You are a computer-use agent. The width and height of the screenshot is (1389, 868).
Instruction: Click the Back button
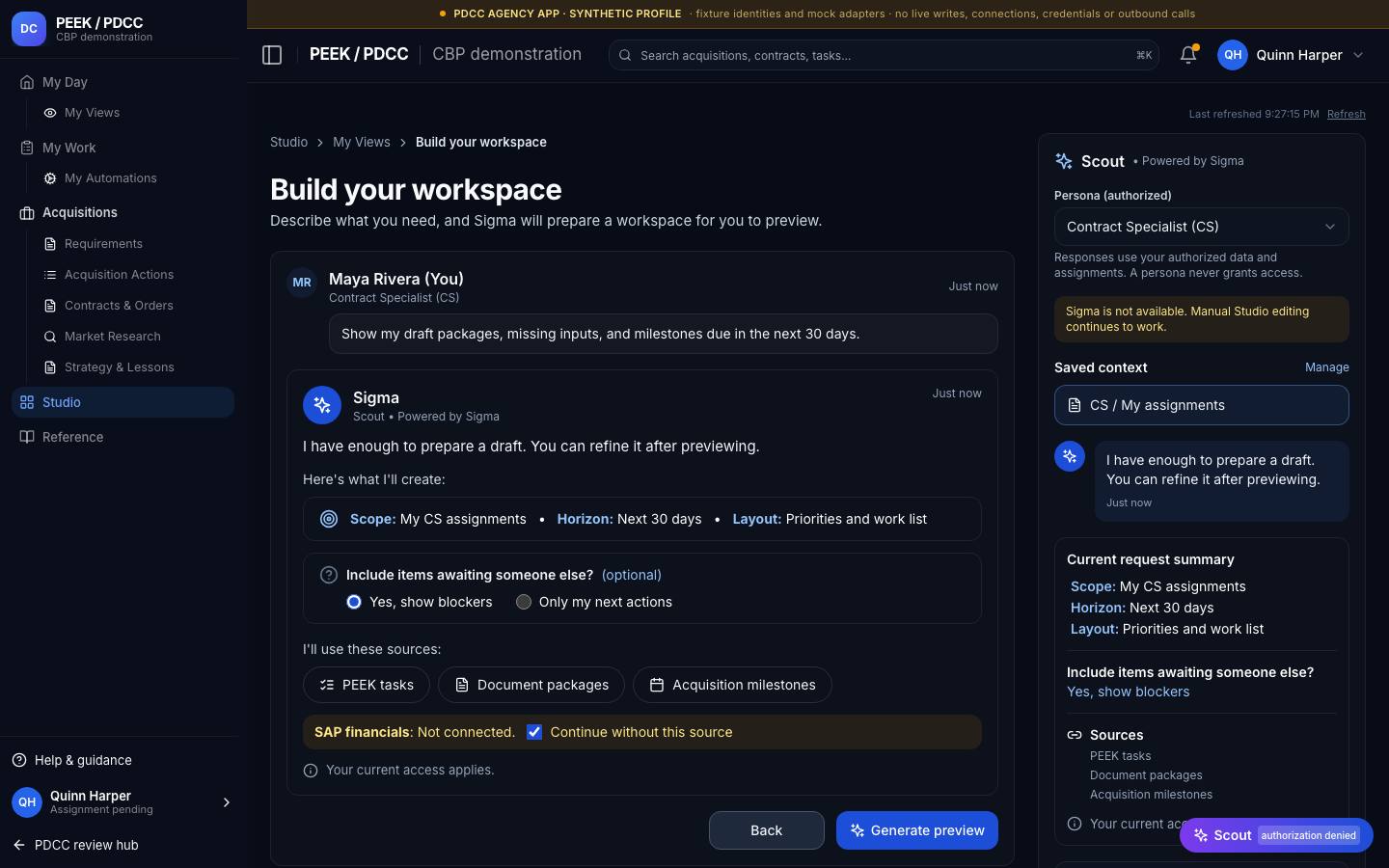[x=767, y=830]
